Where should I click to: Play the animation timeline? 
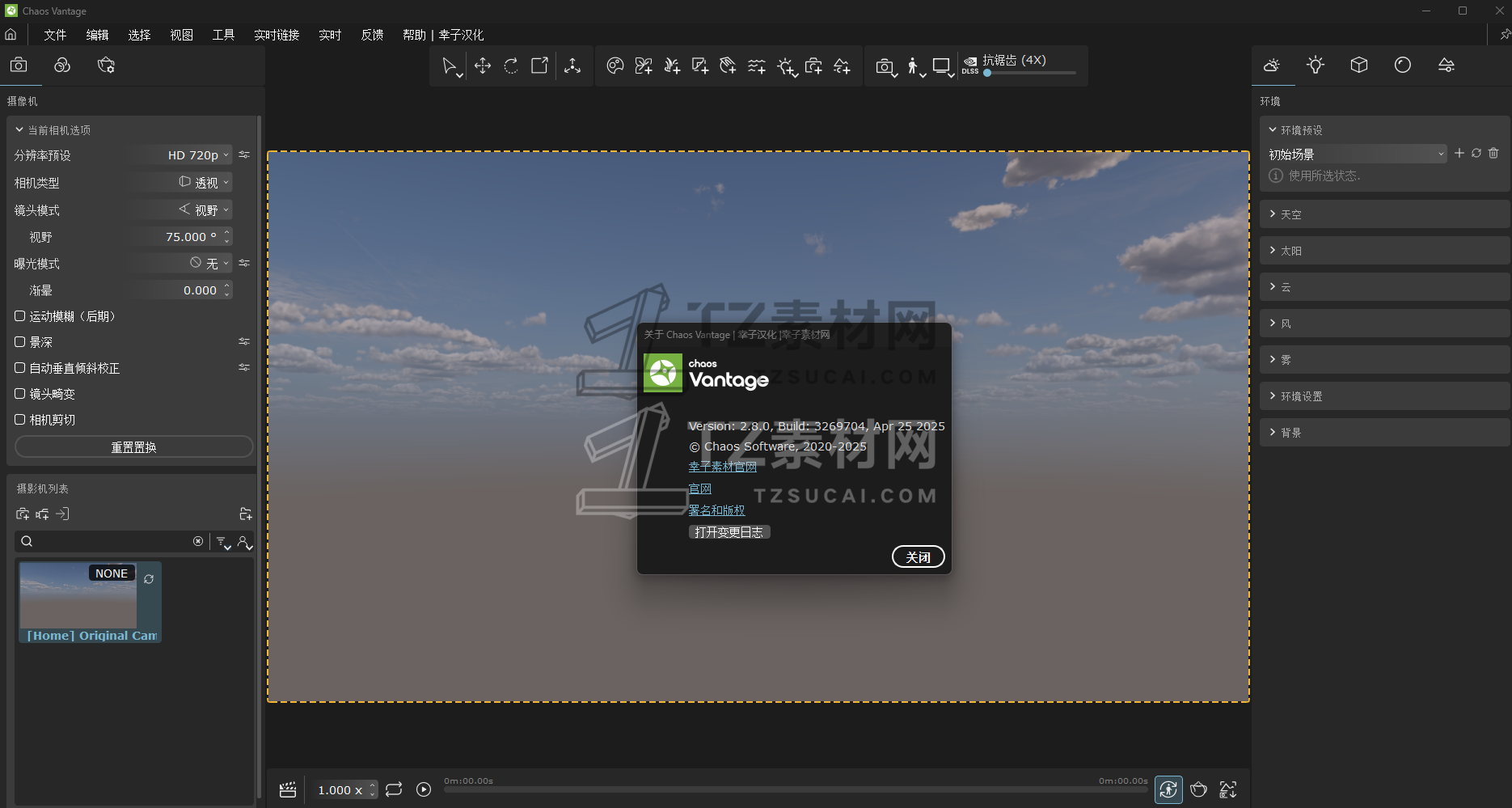click(x=424, y=789)
